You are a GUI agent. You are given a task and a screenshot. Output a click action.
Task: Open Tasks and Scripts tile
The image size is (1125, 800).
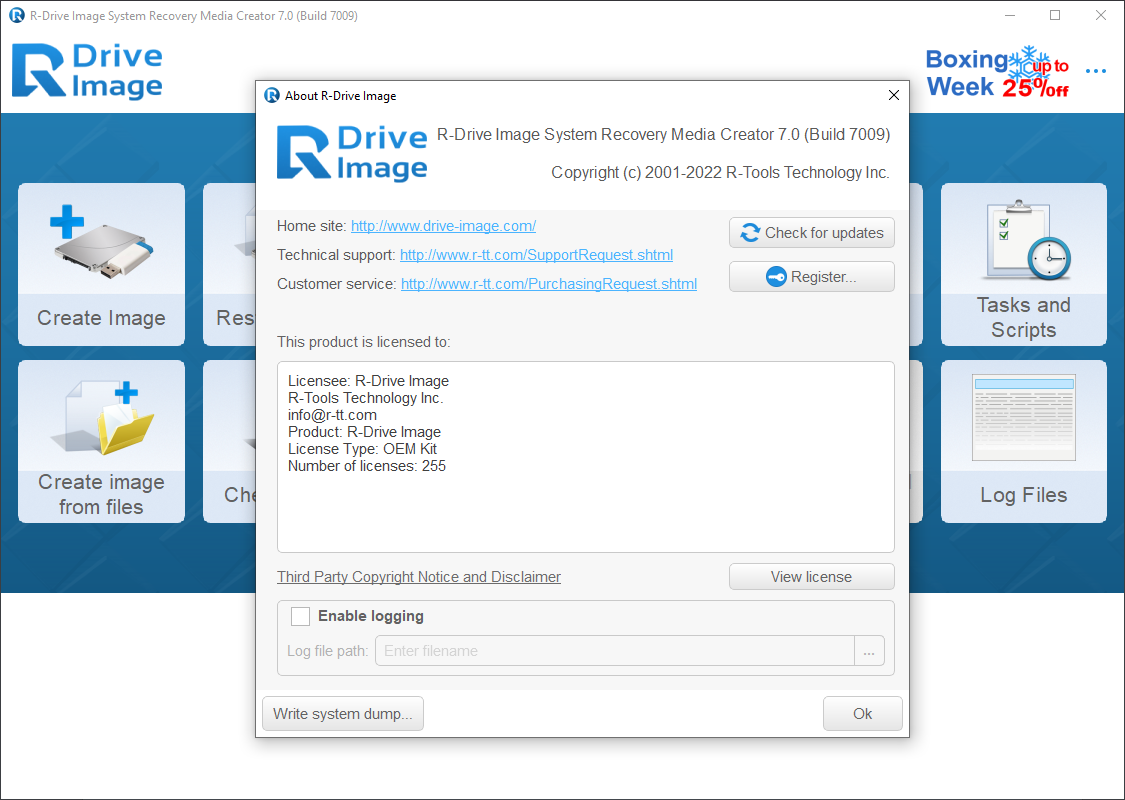(1024, 264)
